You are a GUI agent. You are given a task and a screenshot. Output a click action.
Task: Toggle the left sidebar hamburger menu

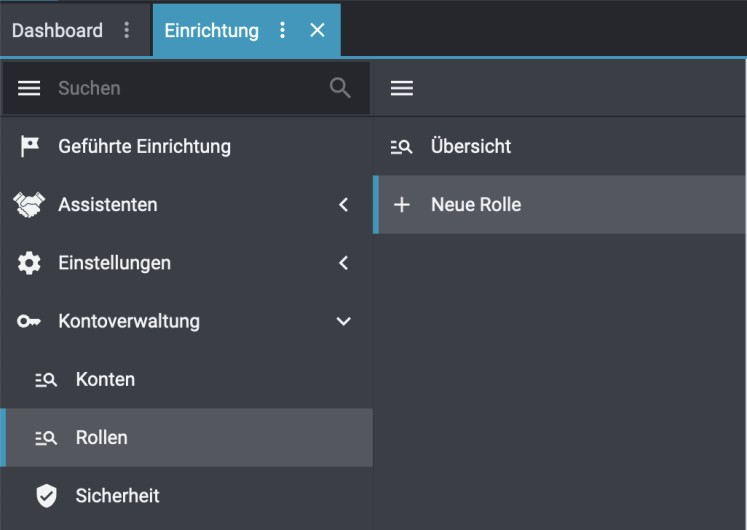tap(30, 88)
